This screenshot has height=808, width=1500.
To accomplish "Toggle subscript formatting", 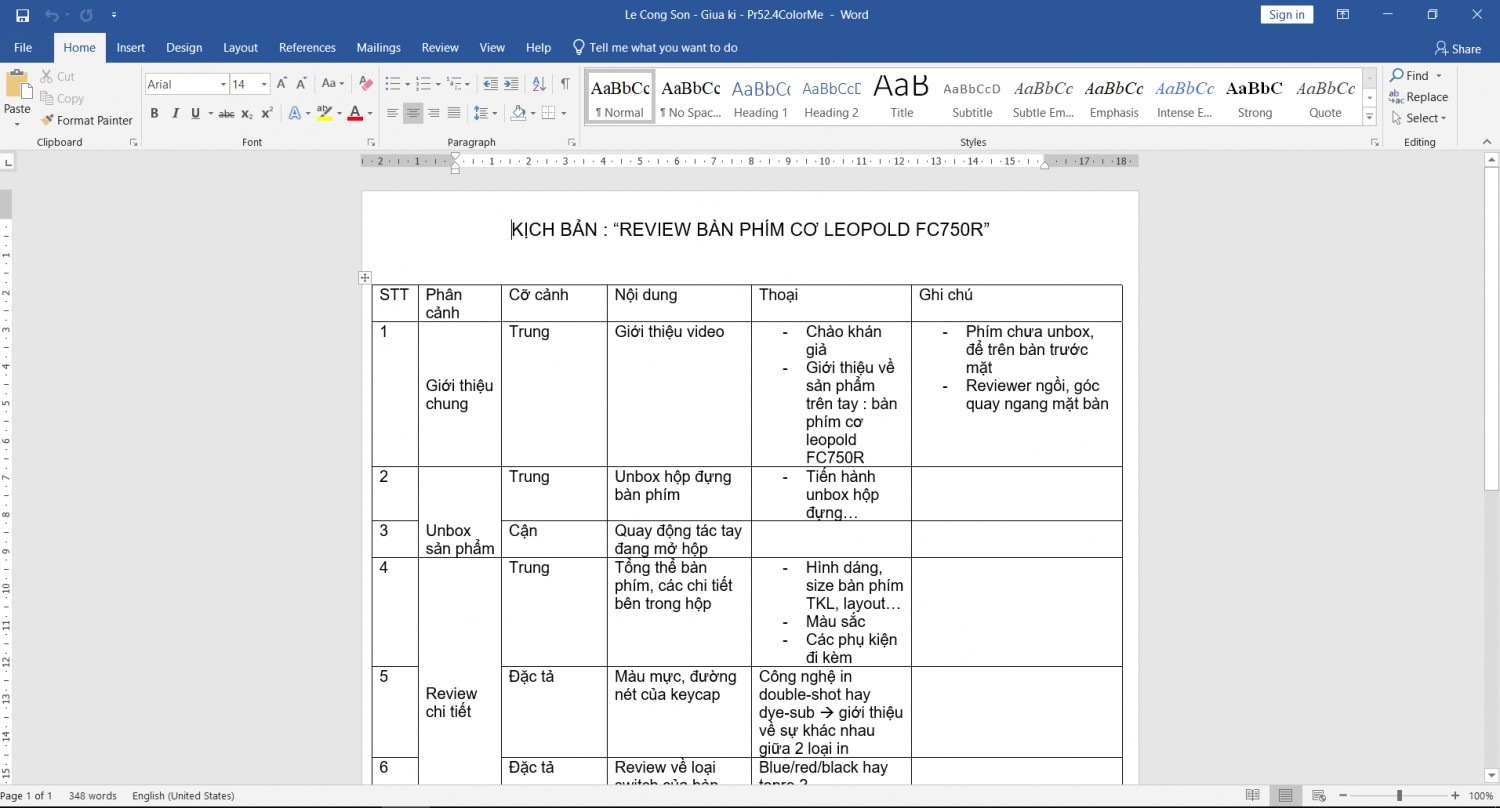I will (247, 114).
